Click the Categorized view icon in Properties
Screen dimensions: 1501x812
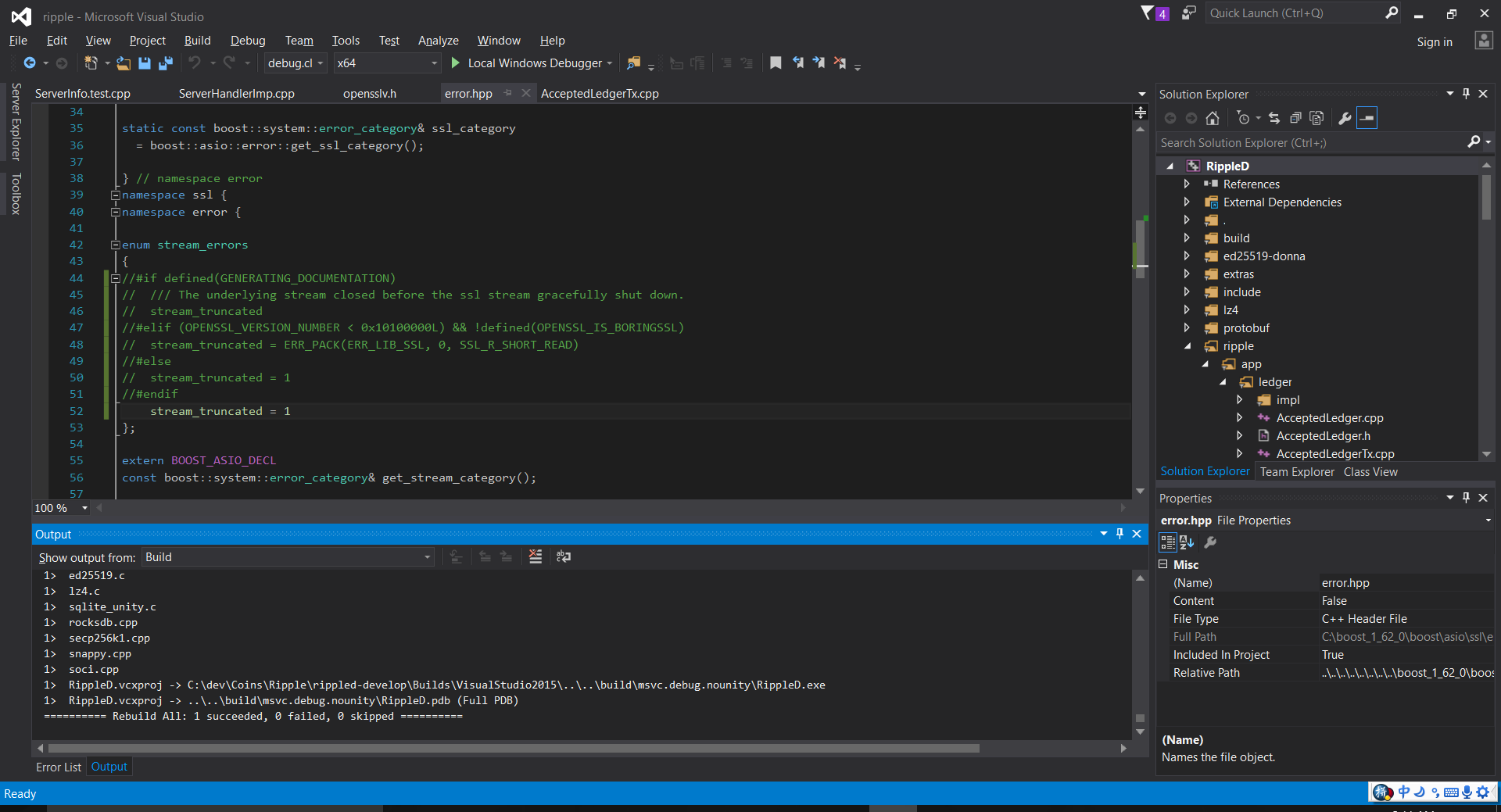pos(1167,542)
